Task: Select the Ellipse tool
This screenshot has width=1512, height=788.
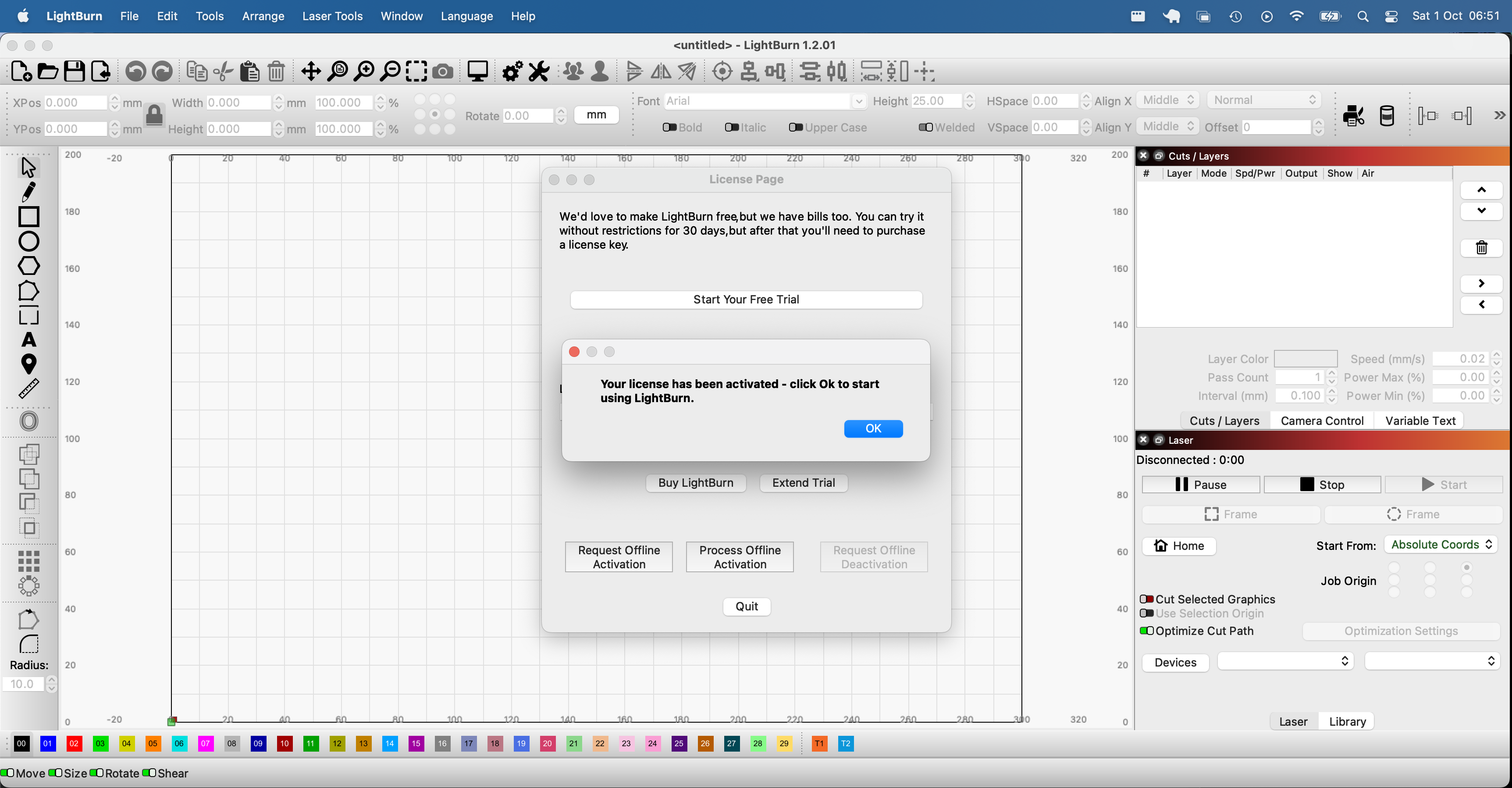Action: point(29,241)
